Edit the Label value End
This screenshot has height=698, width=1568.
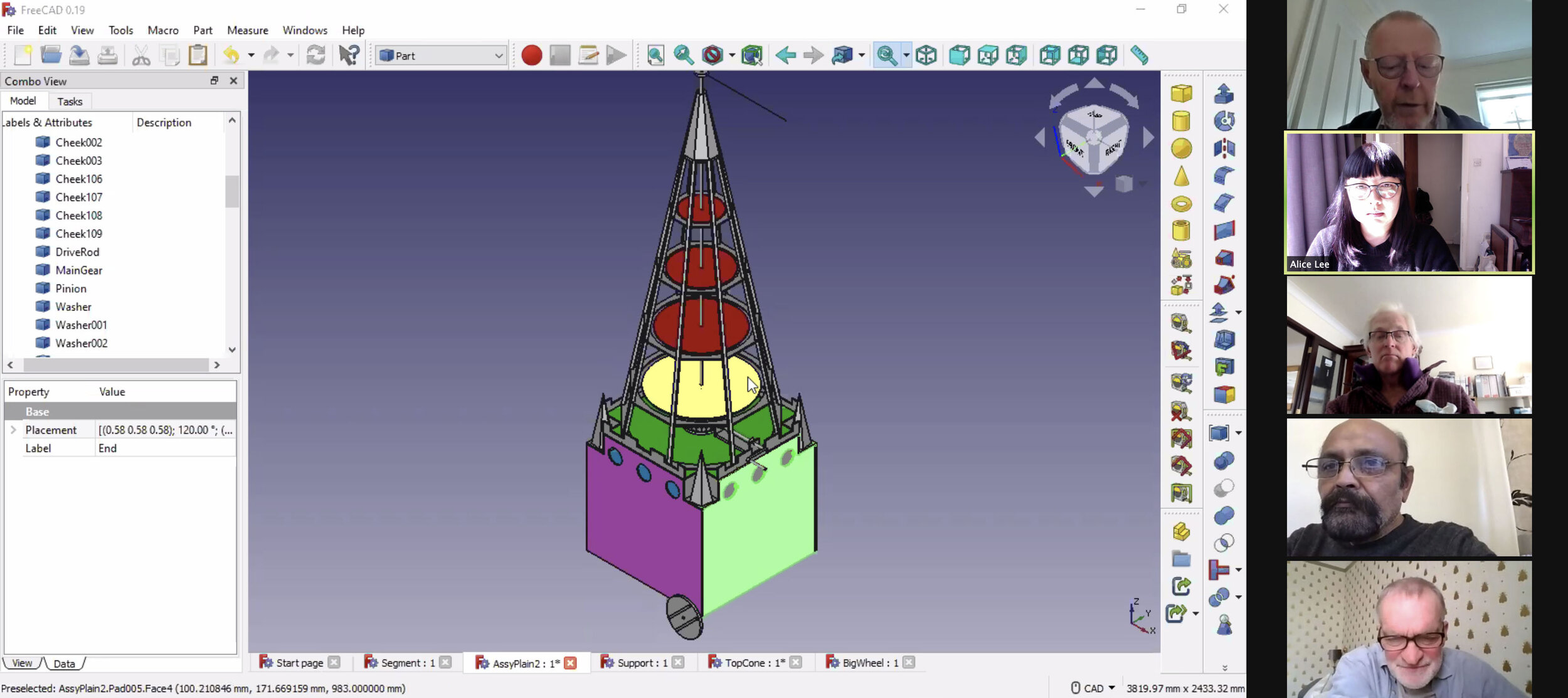coord(166,448)
